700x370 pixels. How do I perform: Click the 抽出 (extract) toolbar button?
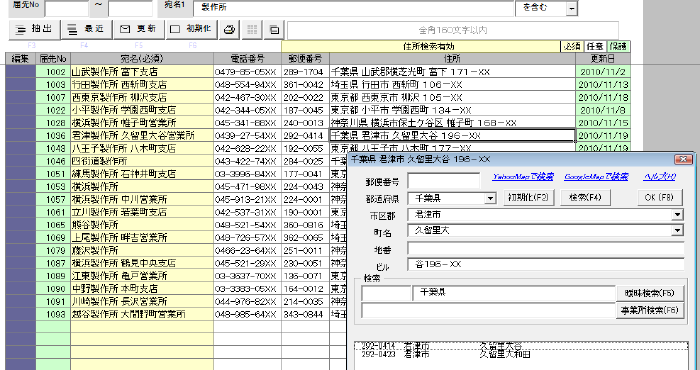tap(34, 29)
